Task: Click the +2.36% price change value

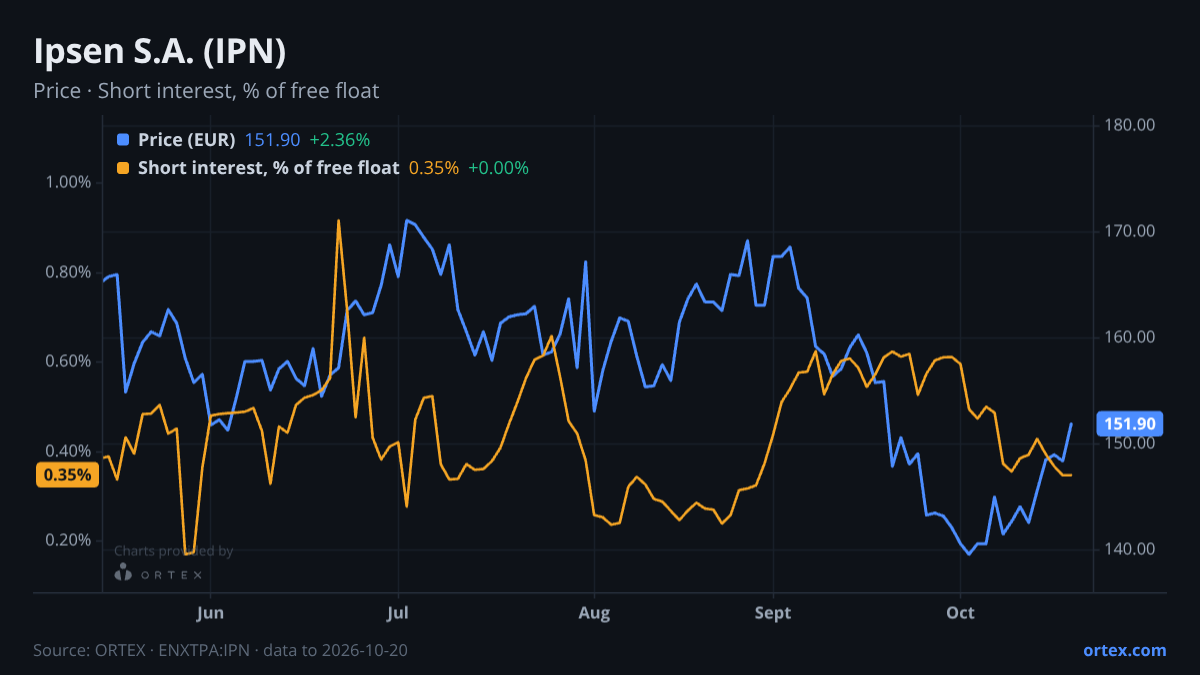Action: [340, 140]
